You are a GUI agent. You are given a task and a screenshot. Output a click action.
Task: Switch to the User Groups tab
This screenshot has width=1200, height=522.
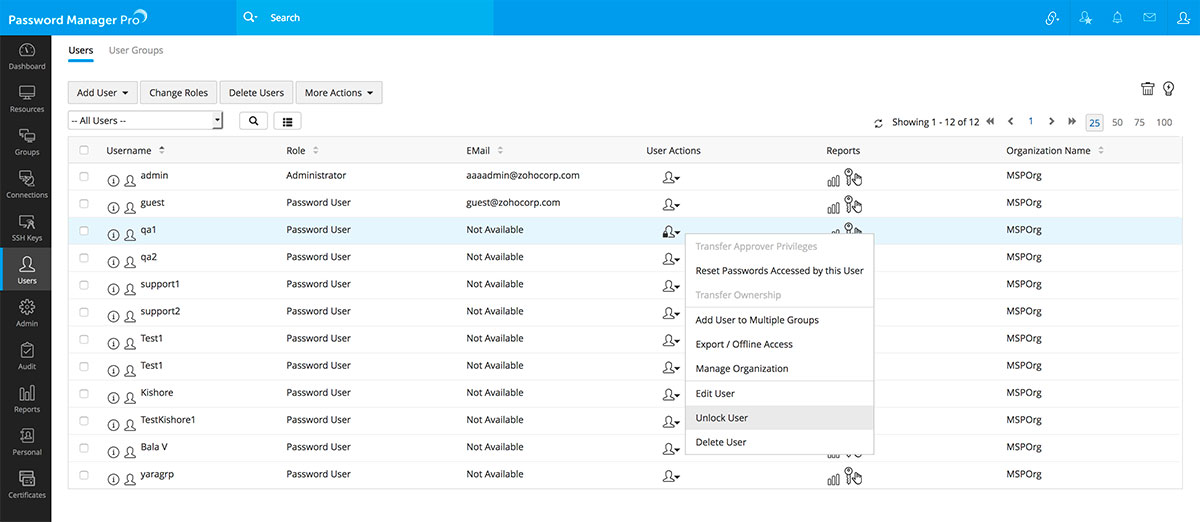(136, 50)
